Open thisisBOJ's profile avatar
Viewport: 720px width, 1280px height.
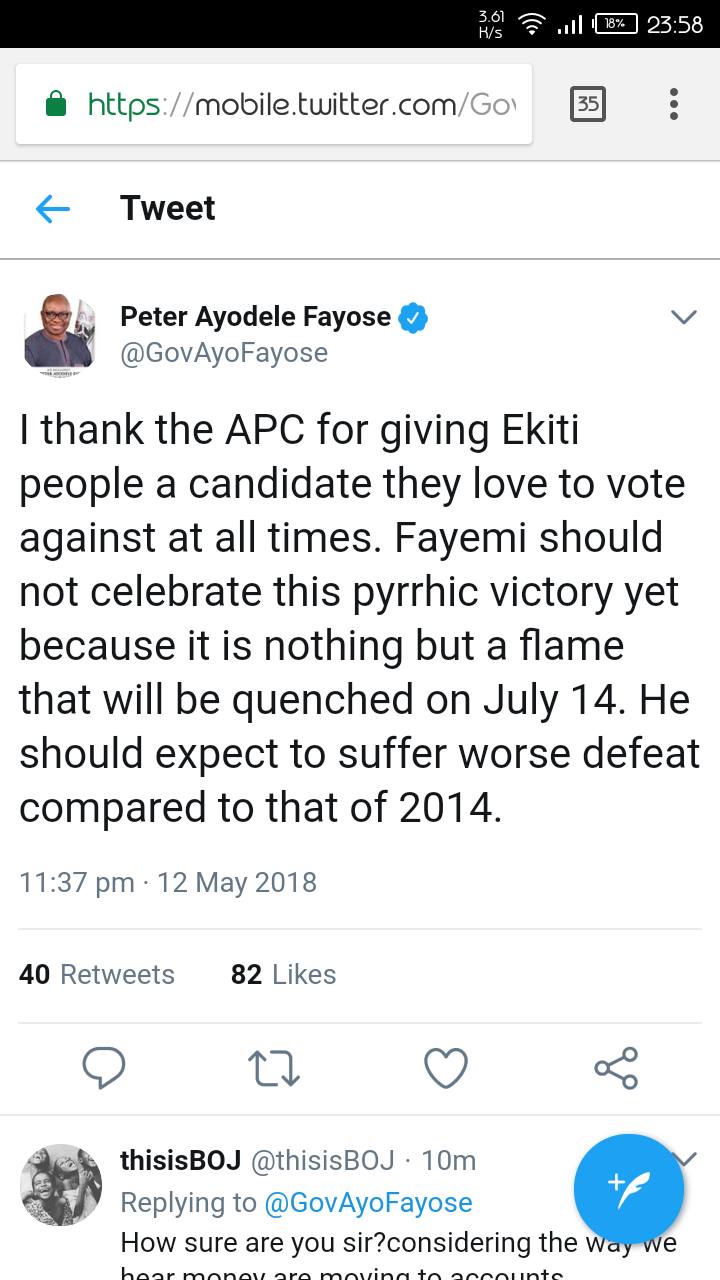coord(61,1185)
